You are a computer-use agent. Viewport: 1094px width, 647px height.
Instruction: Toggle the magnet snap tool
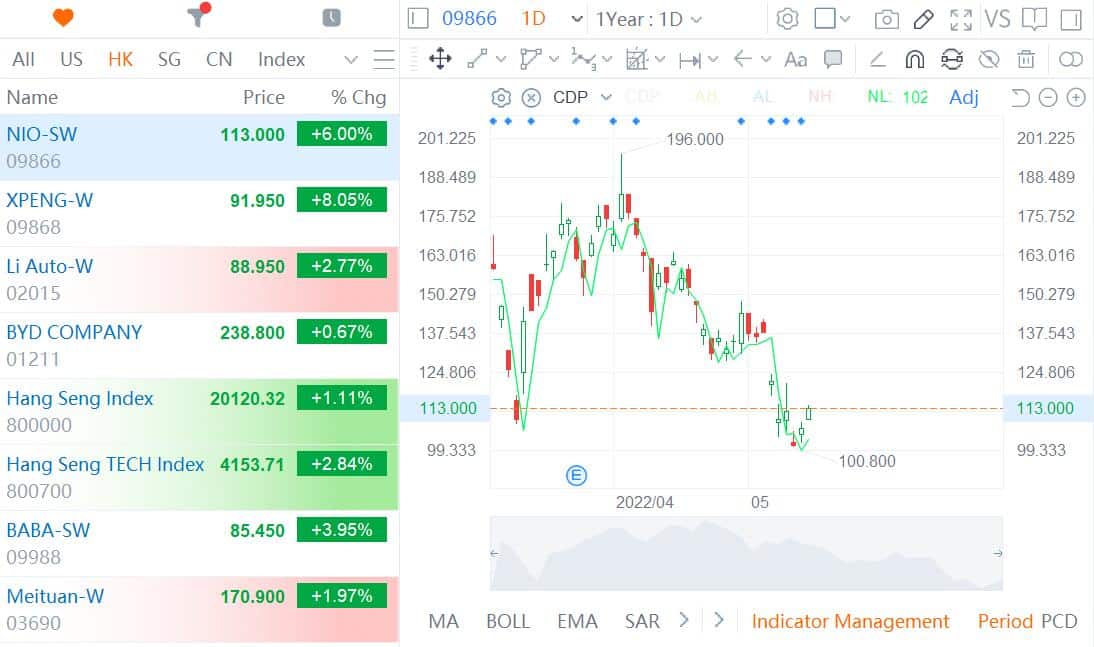coord(914,59)
